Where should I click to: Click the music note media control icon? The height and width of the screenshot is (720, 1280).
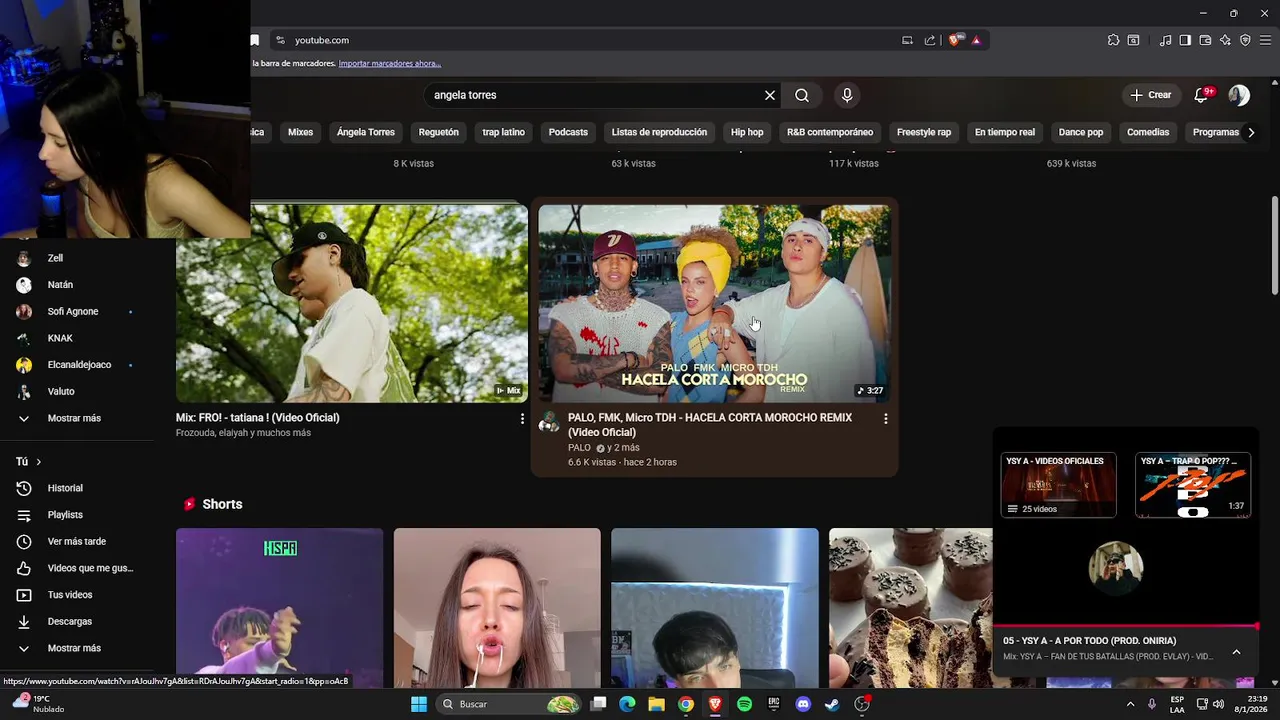point(1165,40)
